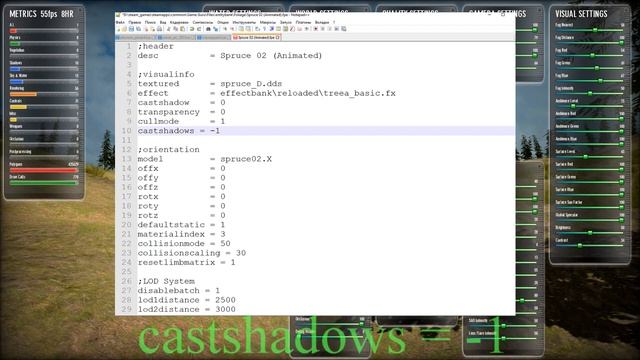Adjust the Contrast slider handle
This screenshot has height=360, width=640.
click(x=580, y=245)
